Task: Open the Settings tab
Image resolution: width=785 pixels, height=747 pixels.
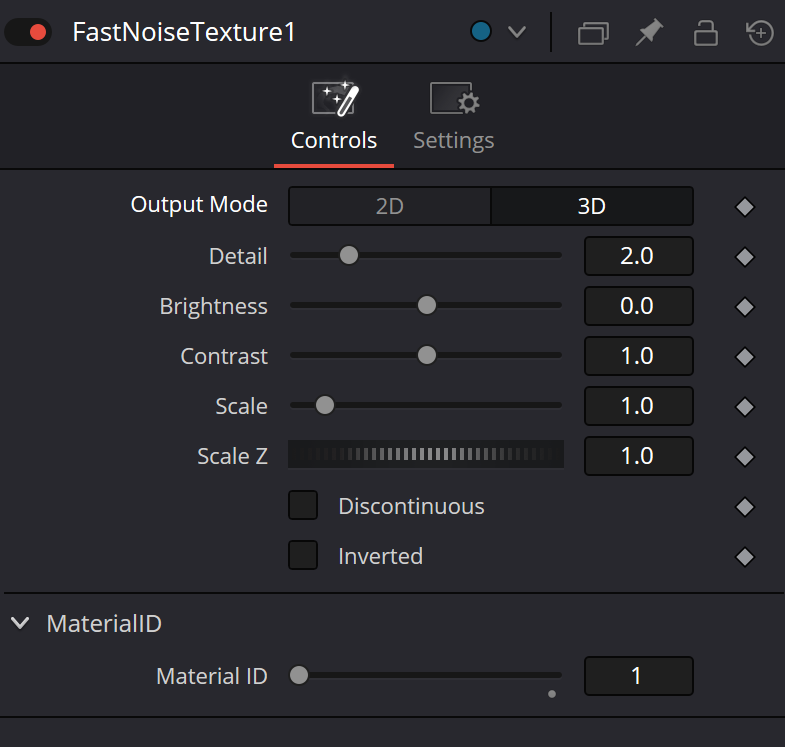Action: tap(454, 118)
